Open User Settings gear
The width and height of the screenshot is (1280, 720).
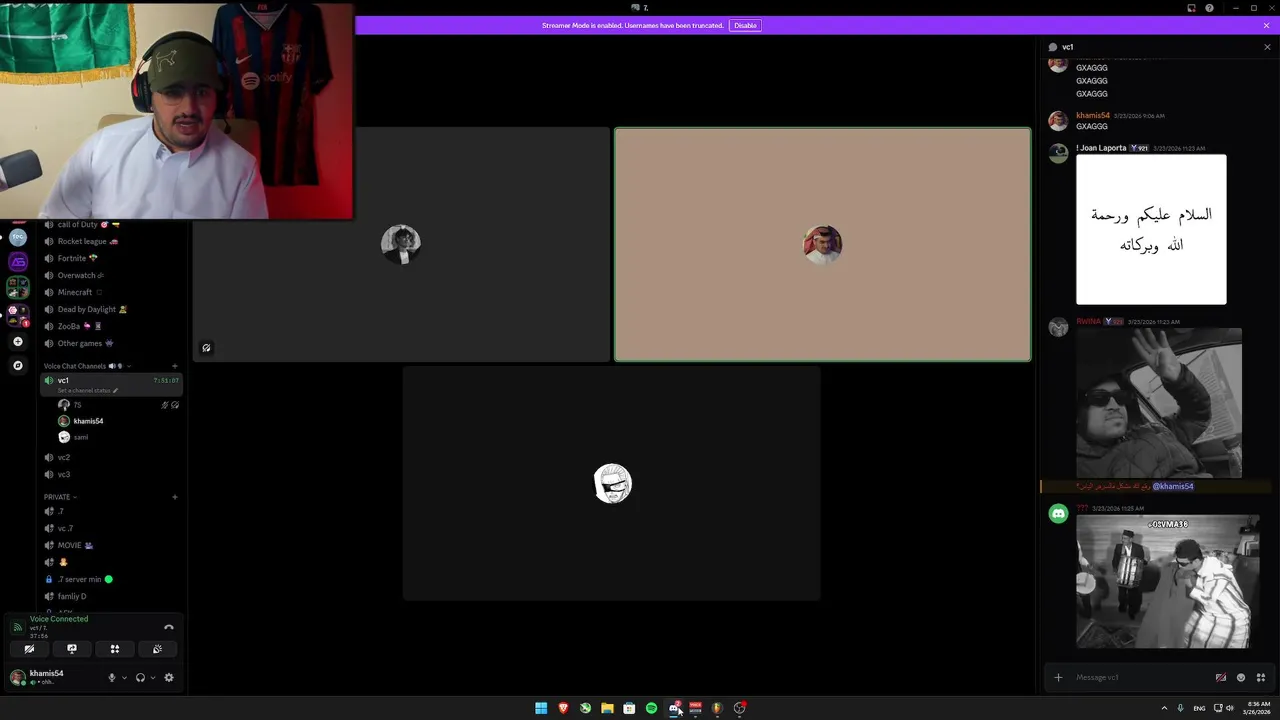pos(169,677)
